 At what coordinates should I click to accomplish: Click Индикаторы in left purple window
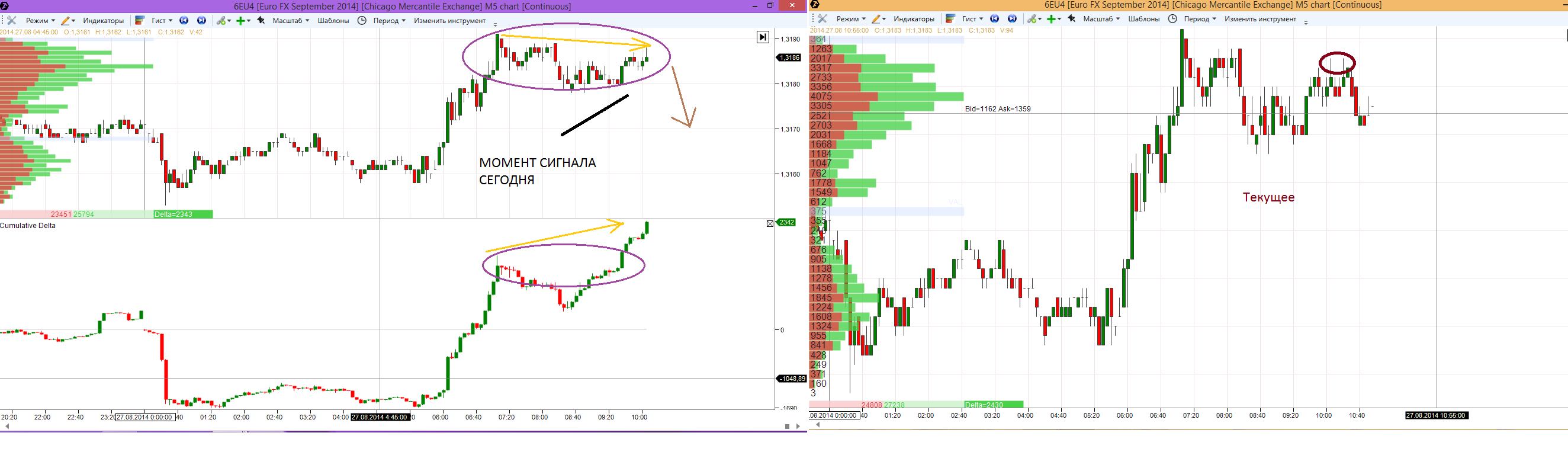pyautogui.click(x=104, y=21)
